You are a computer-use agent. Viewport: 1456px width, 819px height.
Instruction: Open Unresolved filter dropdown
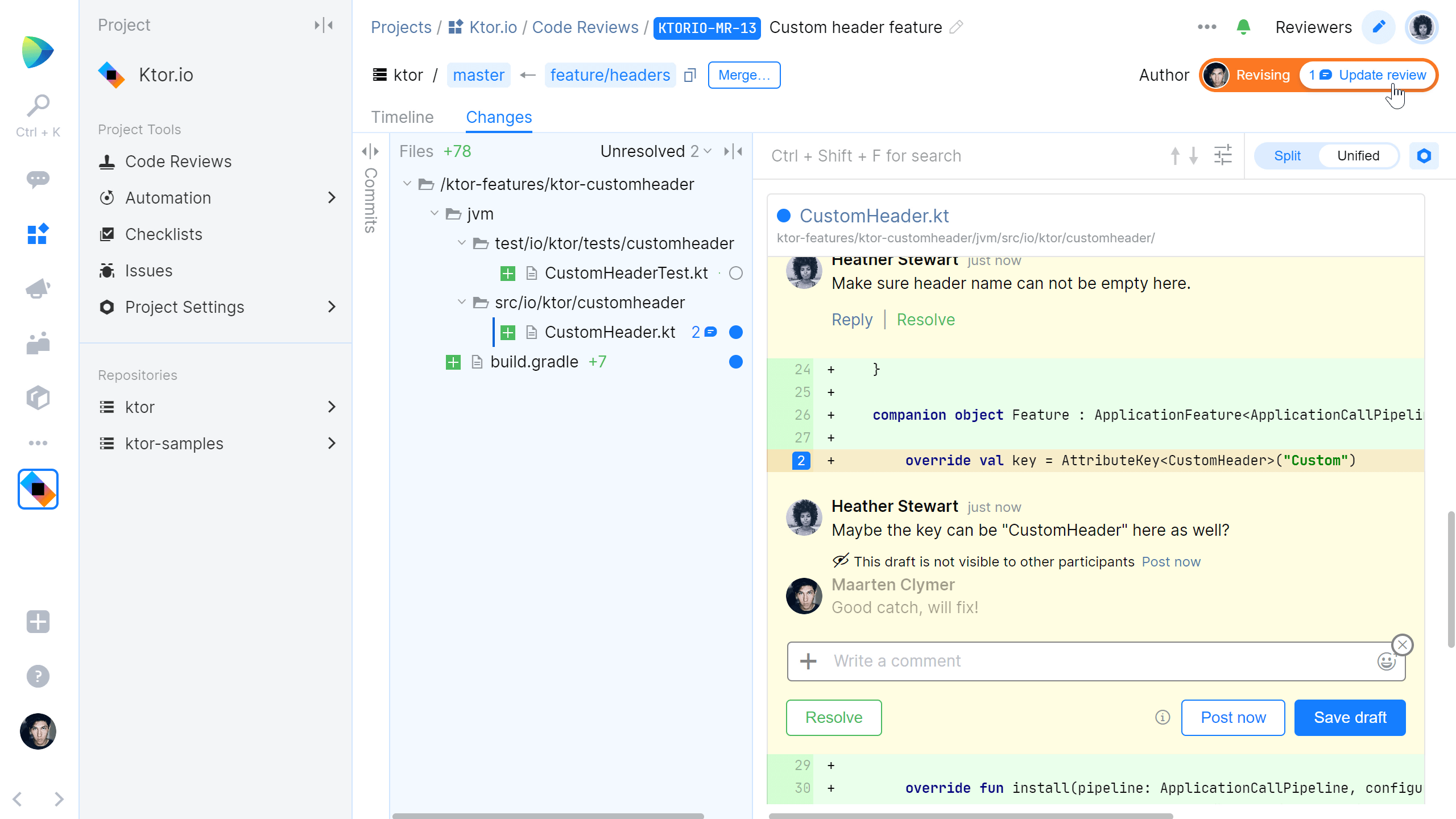tap(656, 151)
